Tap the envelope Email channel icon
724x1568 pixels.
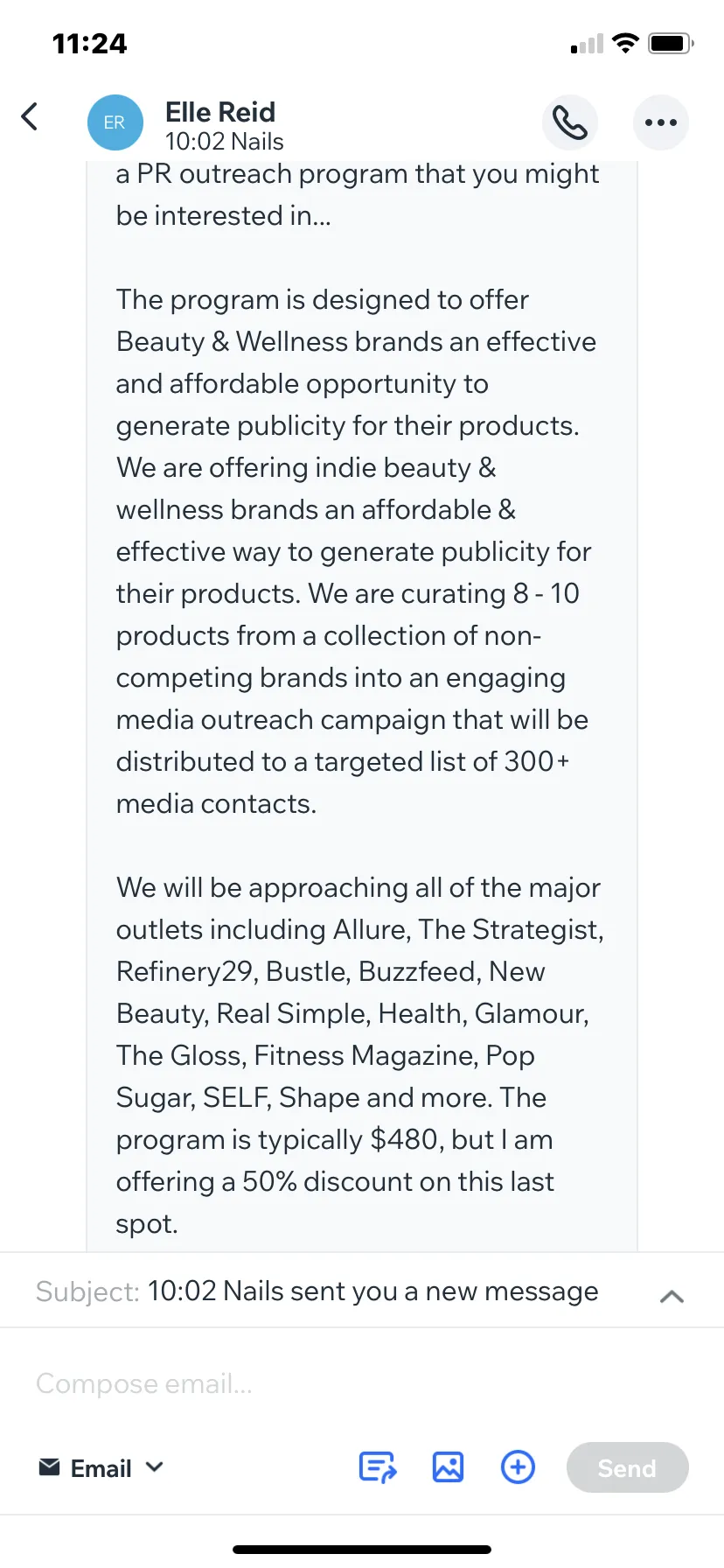(50, 1467)
